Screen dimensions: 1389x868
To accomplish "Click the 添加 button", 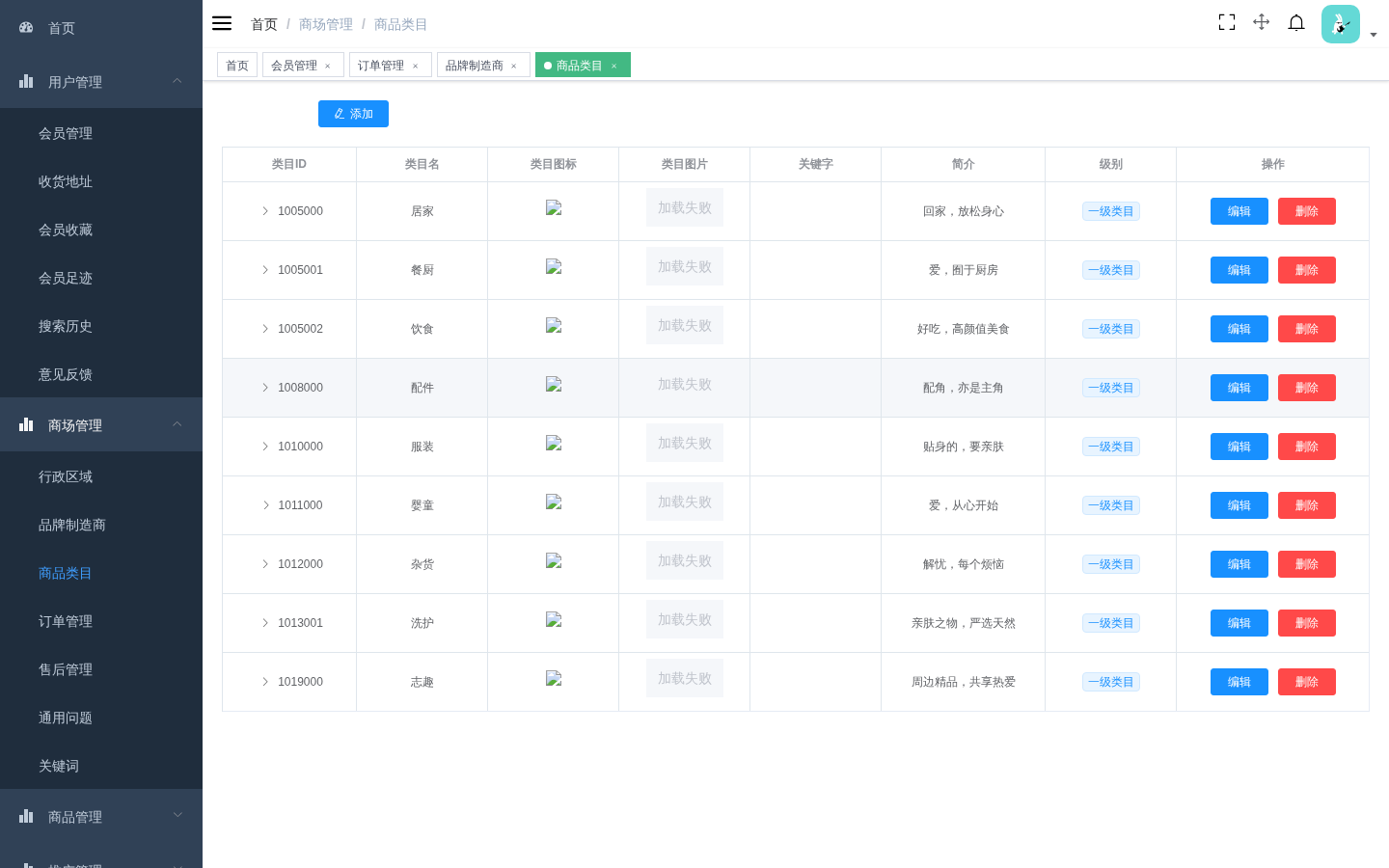I will pos(353,114).
